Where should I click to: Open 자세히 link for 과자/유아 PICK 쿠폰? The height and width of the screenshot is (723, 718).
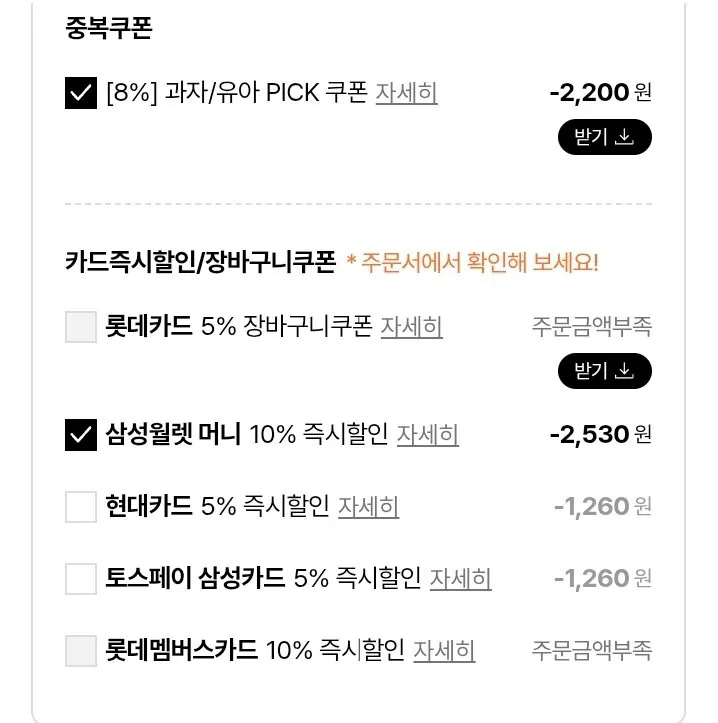[x=406, y=93]
